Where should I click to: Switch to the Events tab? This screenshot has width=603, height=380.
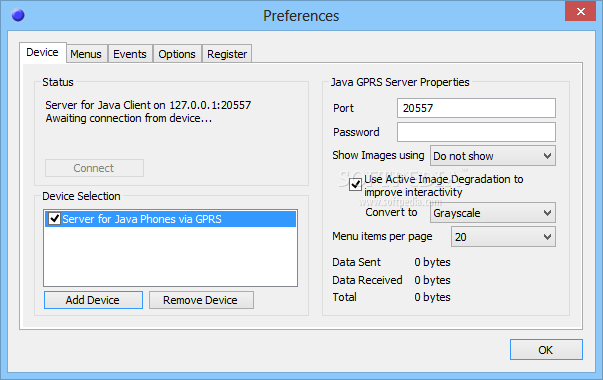click(130, 54)
